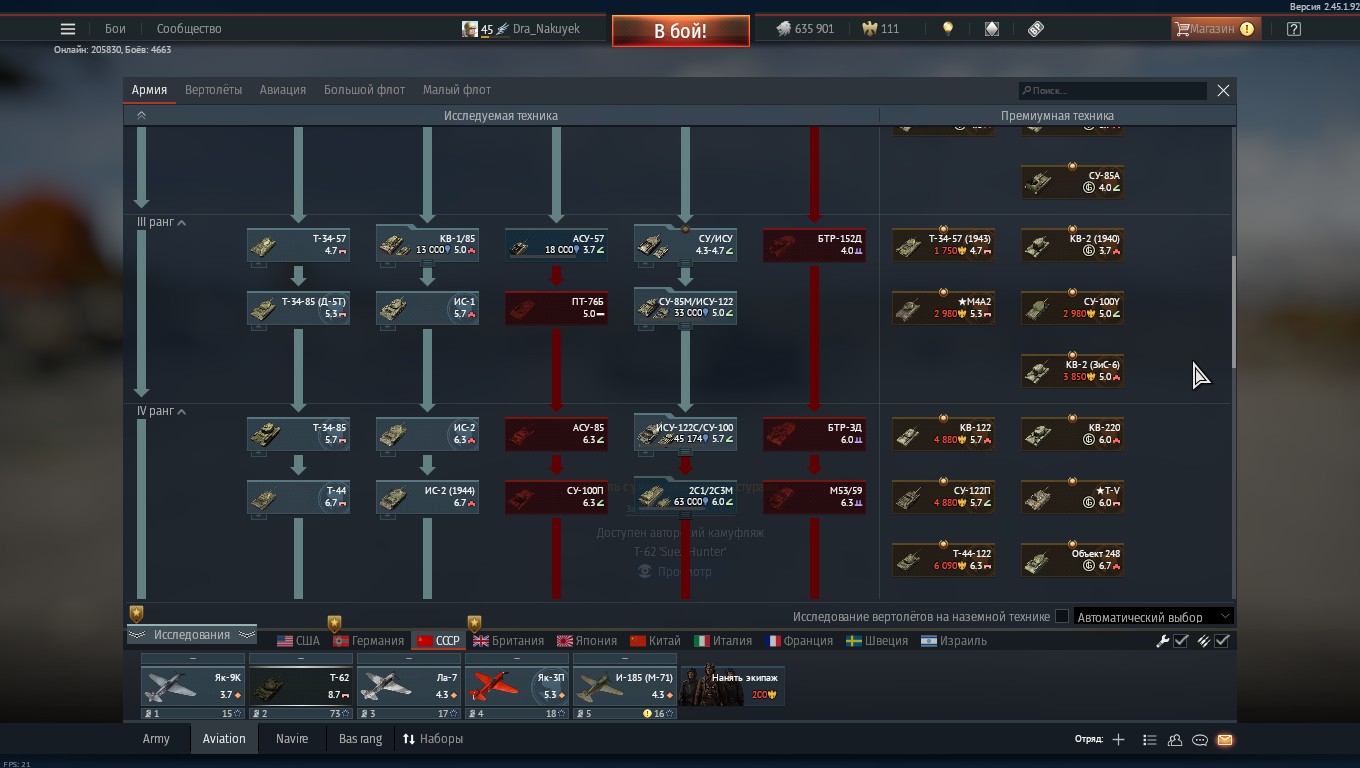Close the research tree window
This screenshot has height=768, width=1360.
point(1223,90)
